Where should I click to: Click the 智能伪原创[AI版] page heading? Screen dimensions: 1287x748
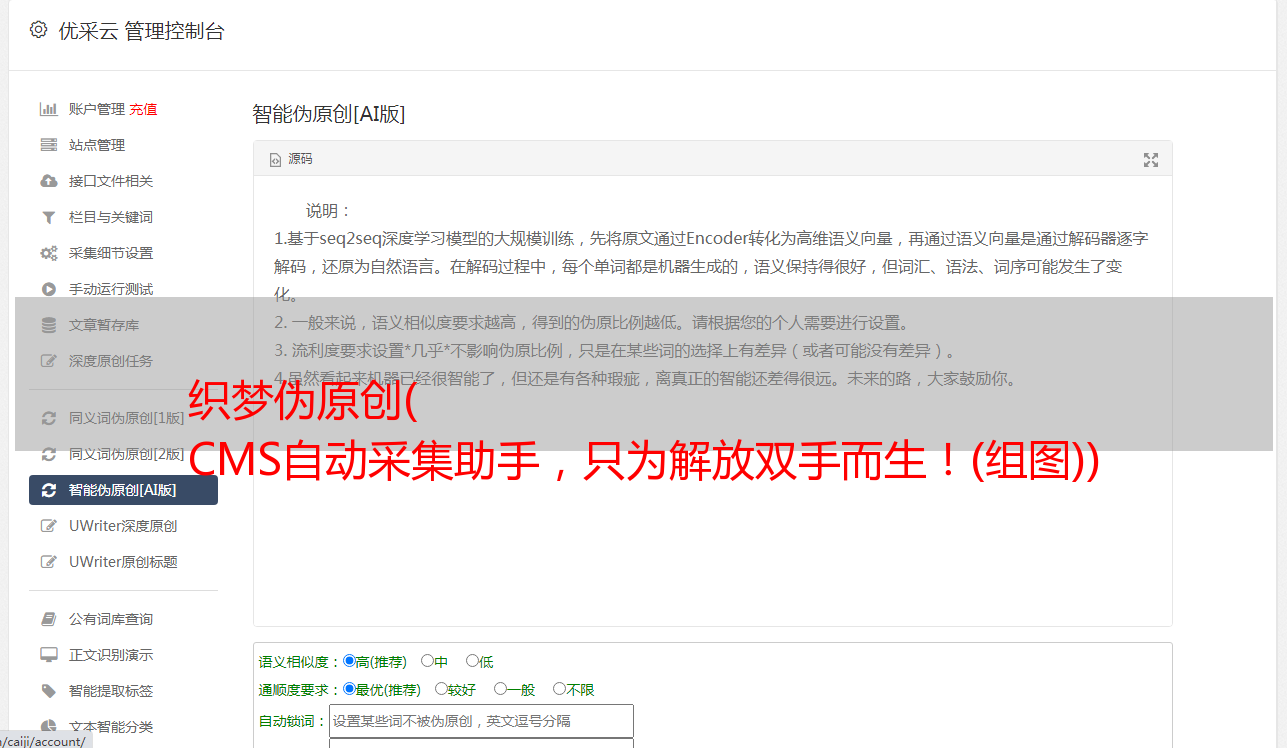point(329,114)
